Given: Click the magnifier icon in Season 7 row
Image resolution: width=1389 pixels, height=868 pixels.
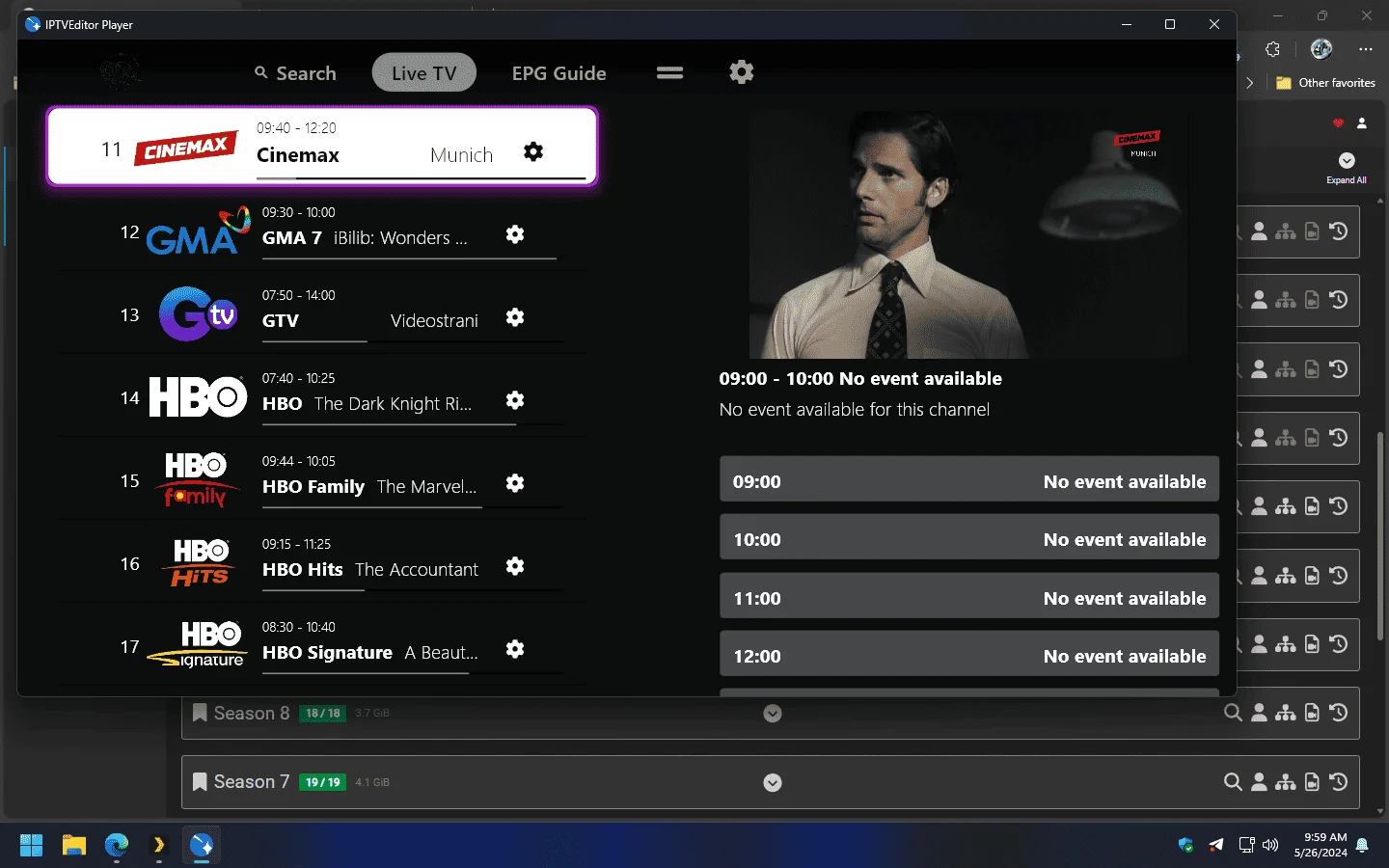Looking at the screenshot, I should 1233,782.
